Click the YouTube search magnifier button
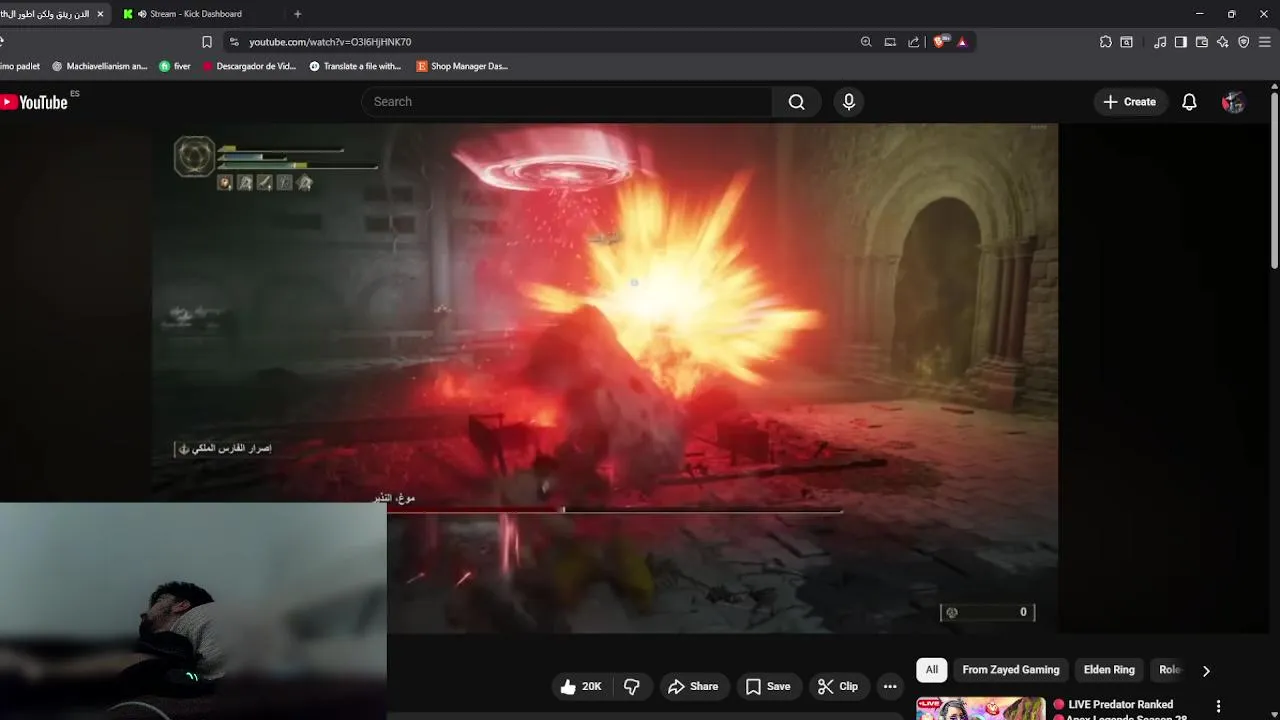This screenshot has height=720, width=1280. pos(796,102)
